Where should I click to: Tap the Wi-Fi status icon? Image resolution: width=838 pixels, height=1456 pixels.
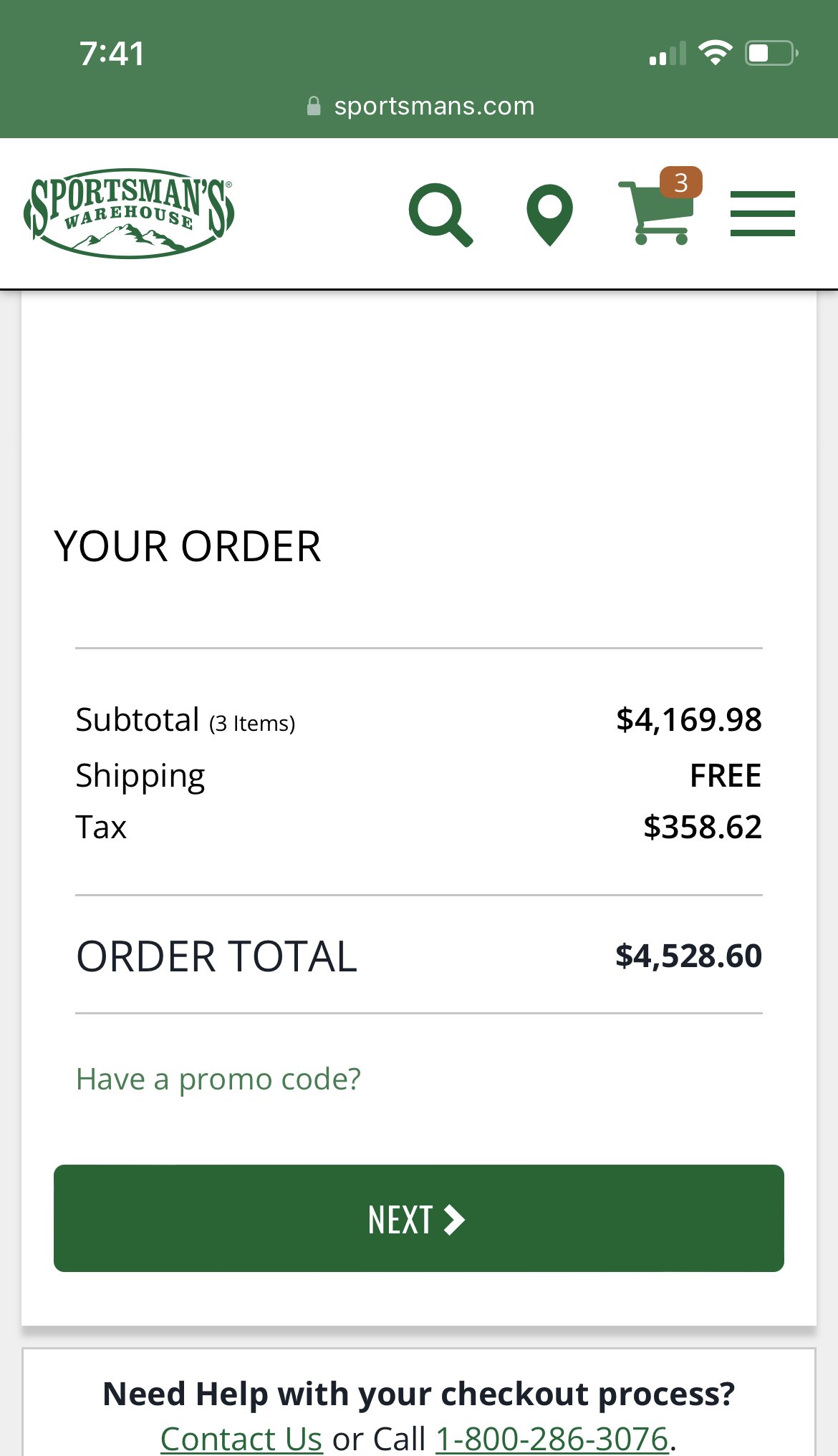[715, 53]
